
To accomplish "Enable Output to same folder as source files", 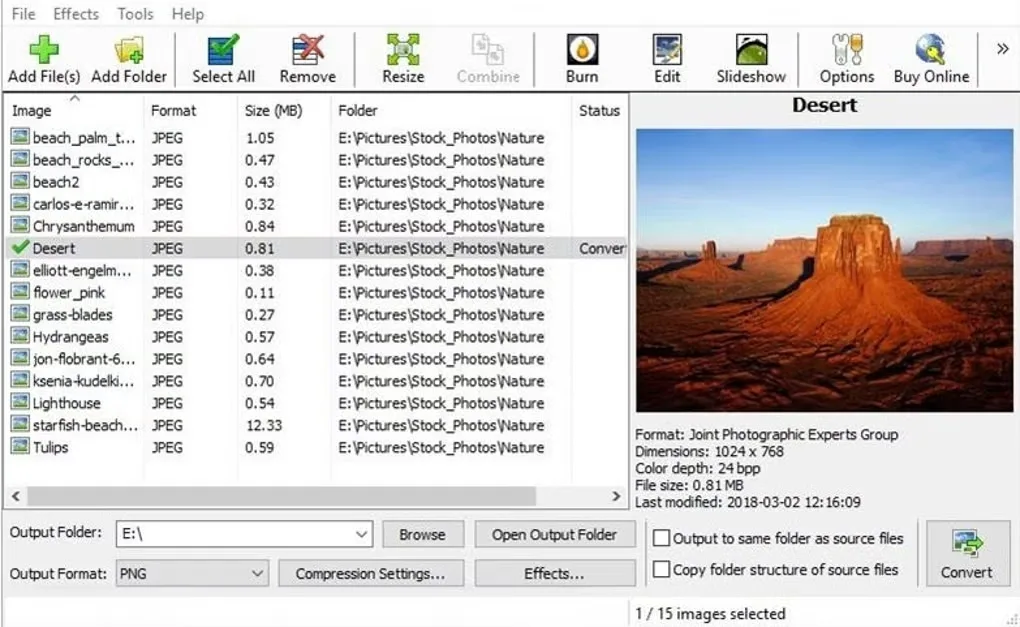I will (x=661, y=538).
